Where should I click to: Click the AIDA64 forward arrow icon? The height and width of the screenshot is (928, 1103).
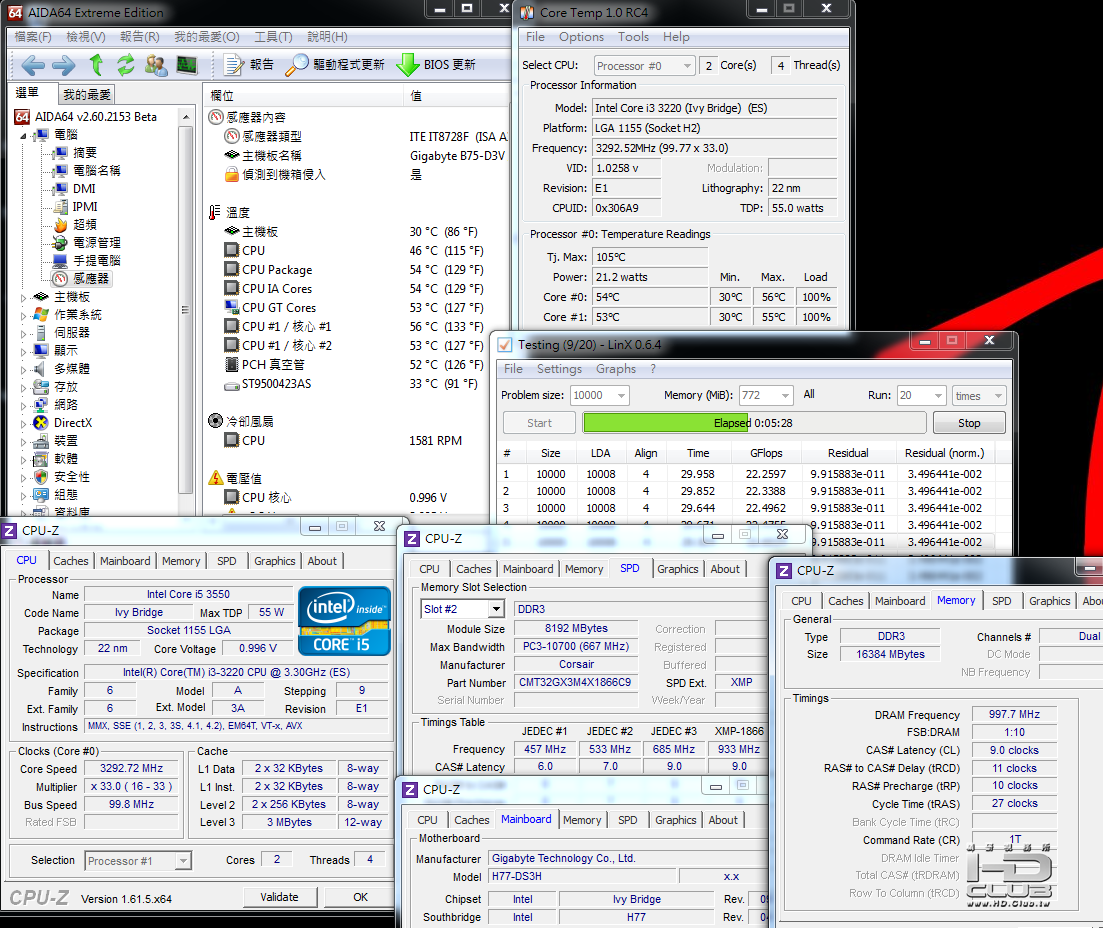(x=63, y=65)
